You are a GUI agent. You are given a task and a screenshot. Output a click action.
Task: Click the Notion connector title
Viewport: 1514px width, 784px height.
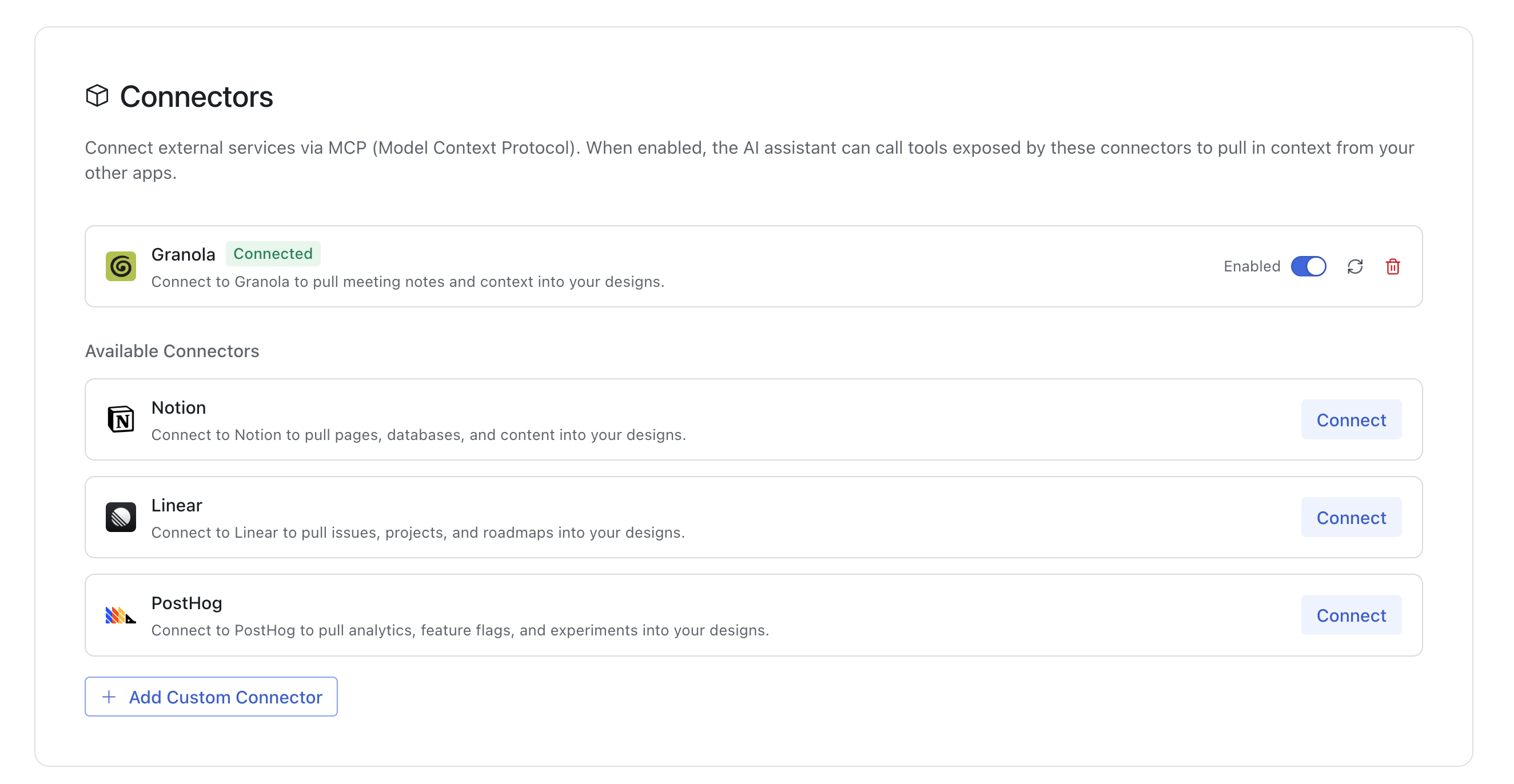click(x=178, y=407)
